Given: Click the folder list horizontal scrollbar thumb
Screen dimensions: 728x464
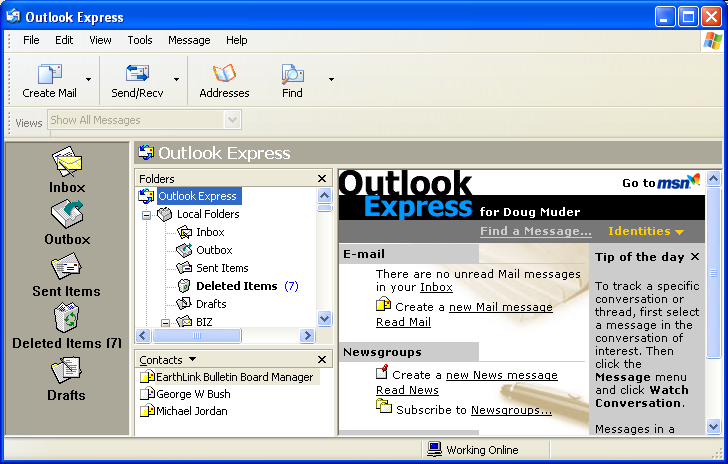Looking at the screenshot, I should pos(197,335).
